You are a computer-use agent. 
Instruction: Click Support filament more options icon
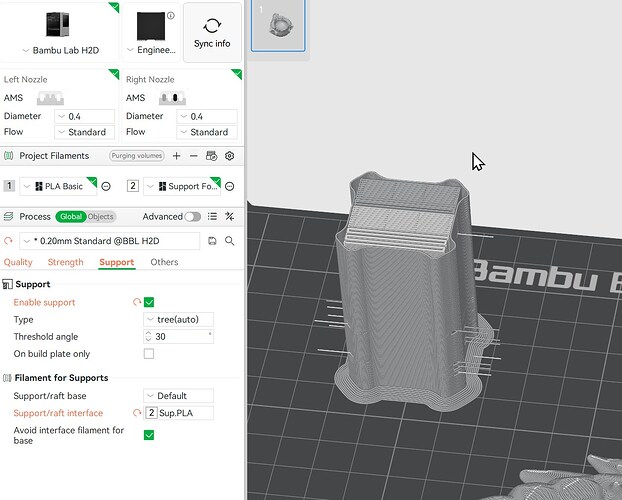(x=230, y=186)
